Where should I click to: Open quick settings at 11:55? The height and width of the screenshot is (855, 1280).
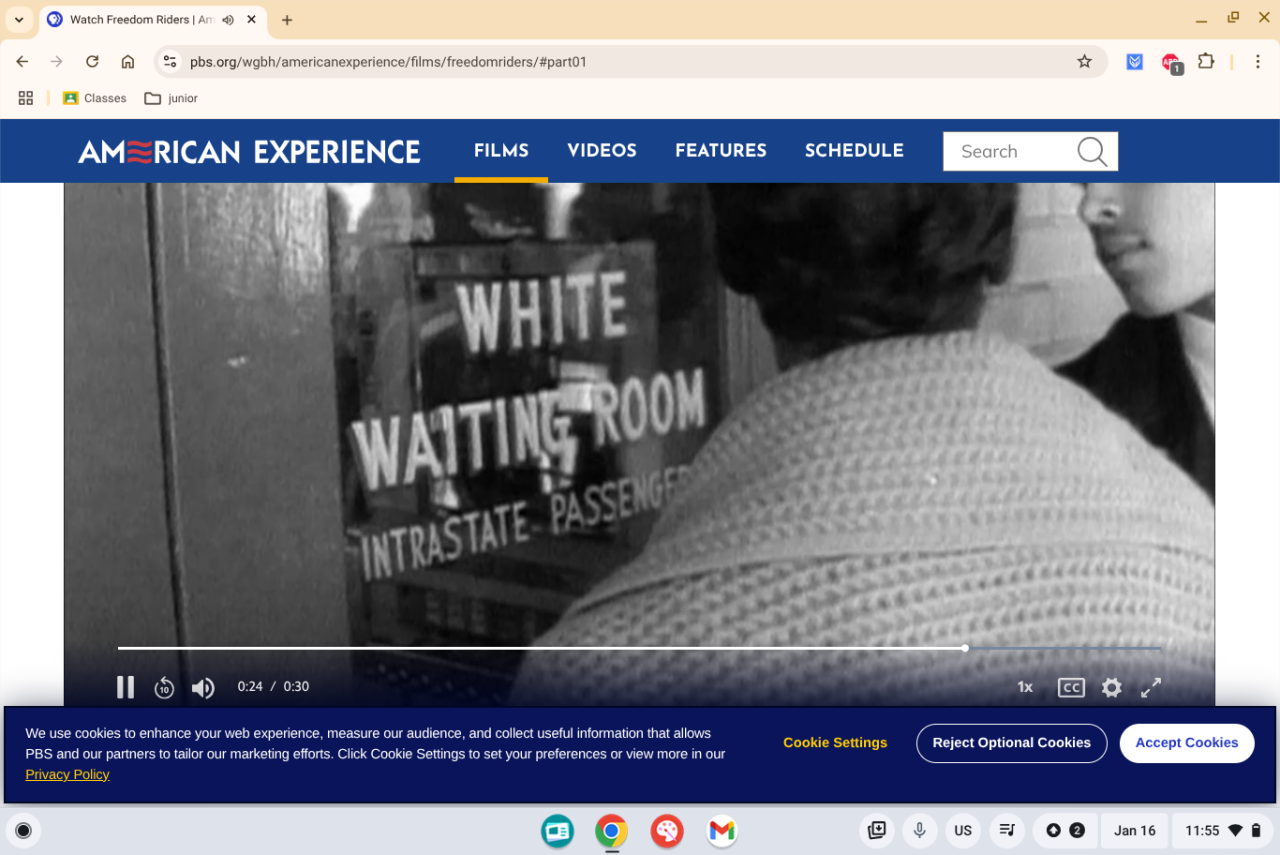point(1223,831)
